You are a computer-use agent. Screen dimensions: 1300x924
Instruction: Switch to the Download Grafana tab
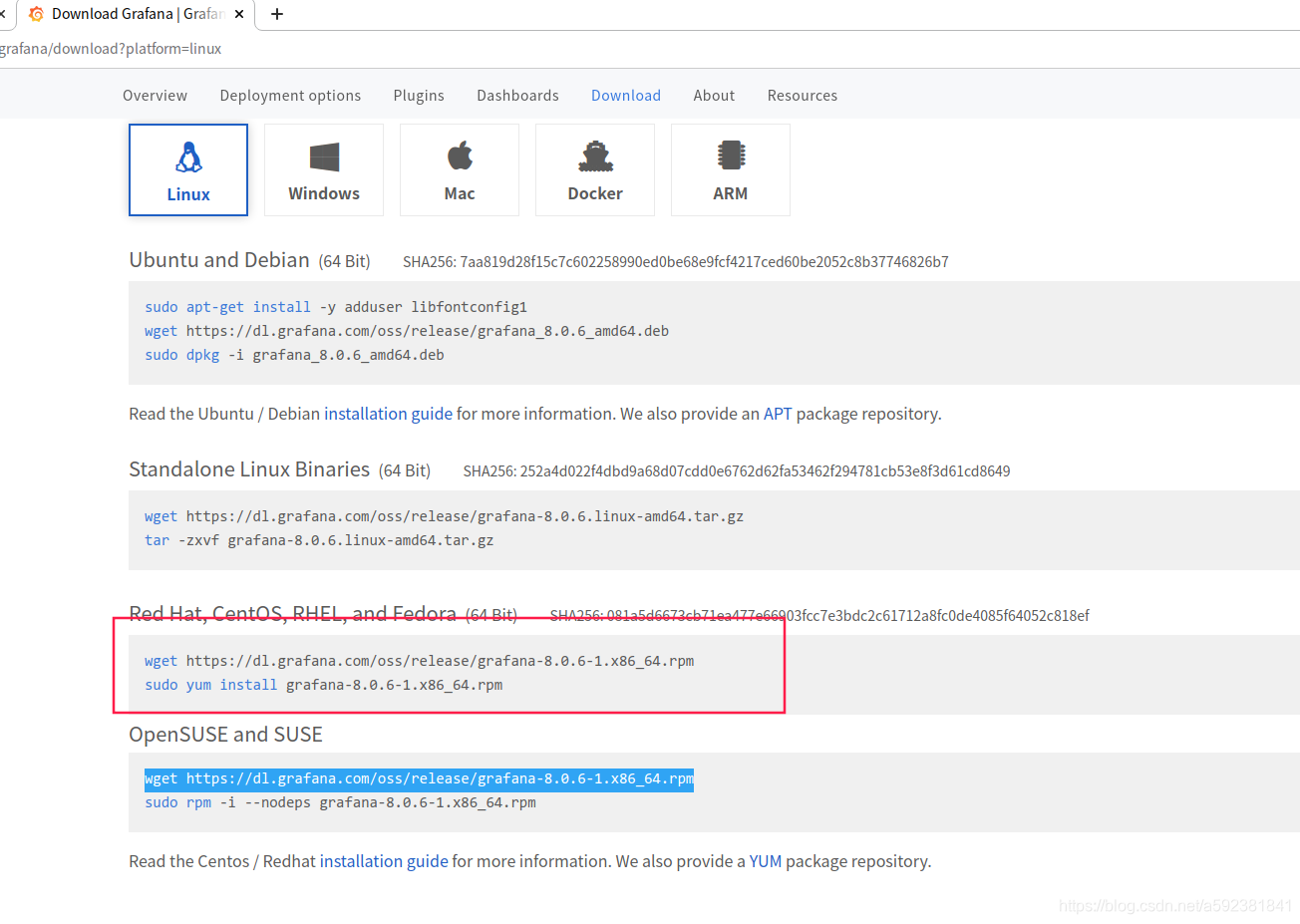pos(137,14)
